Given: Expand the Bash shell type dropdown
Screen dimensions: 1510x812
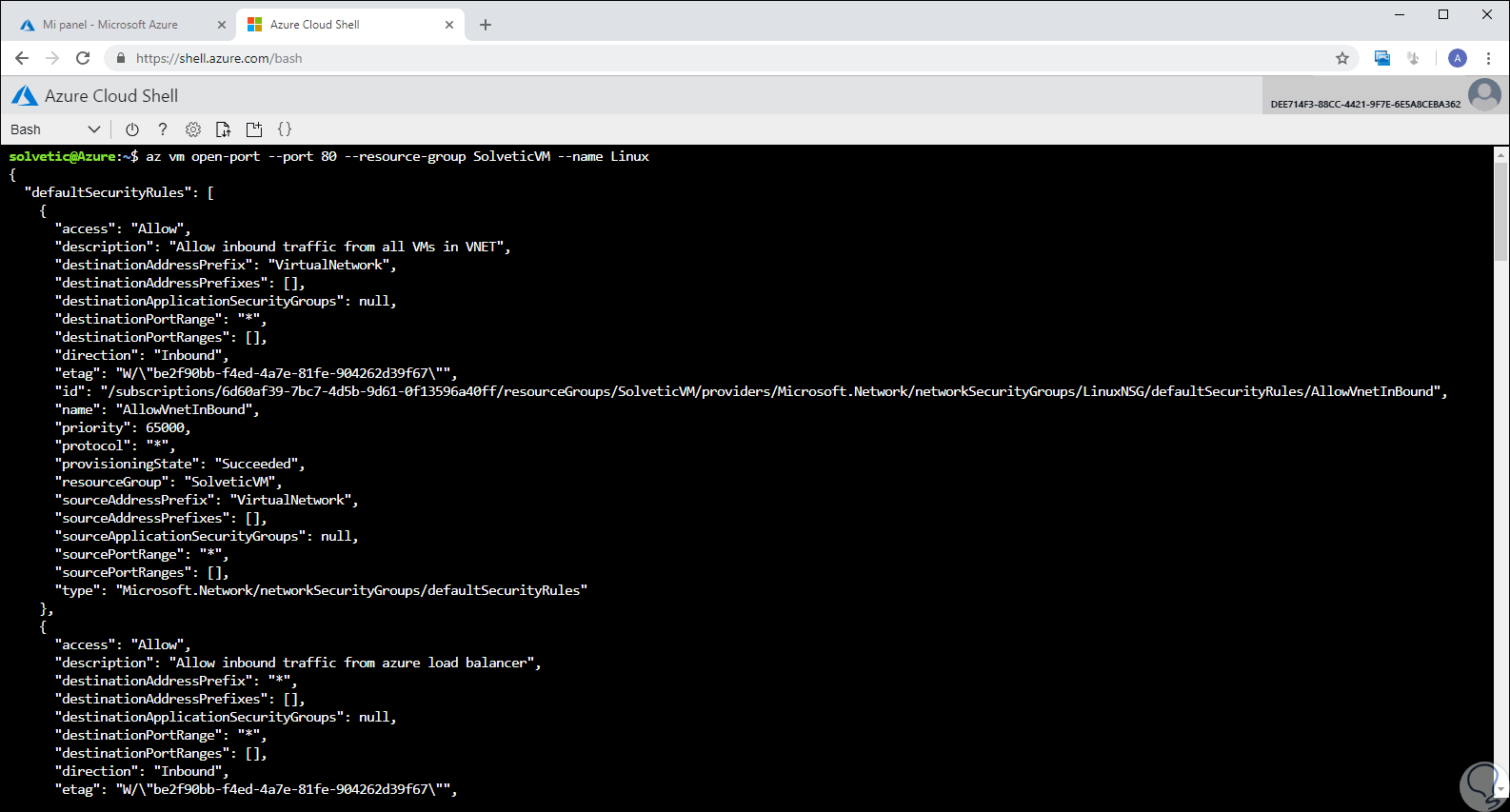Looking at the screenshot, I should (x=55, y=129).
